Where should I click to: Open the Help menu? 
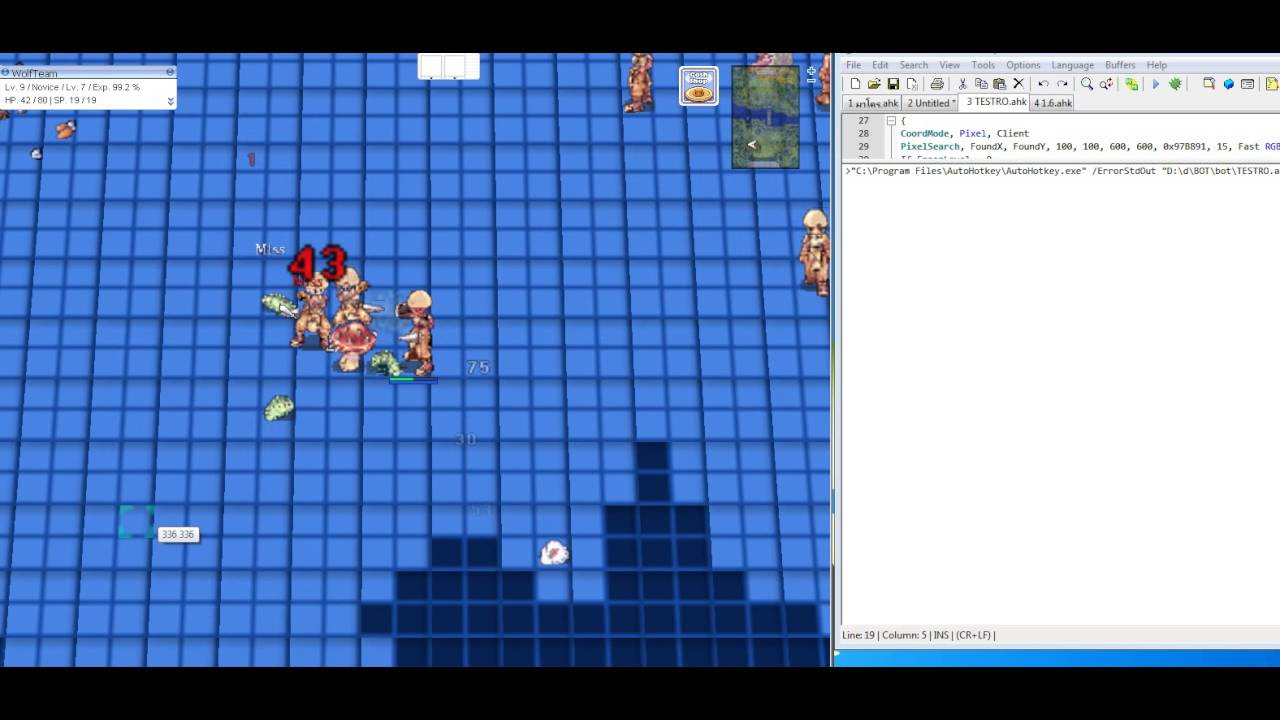coord(1156,65)
